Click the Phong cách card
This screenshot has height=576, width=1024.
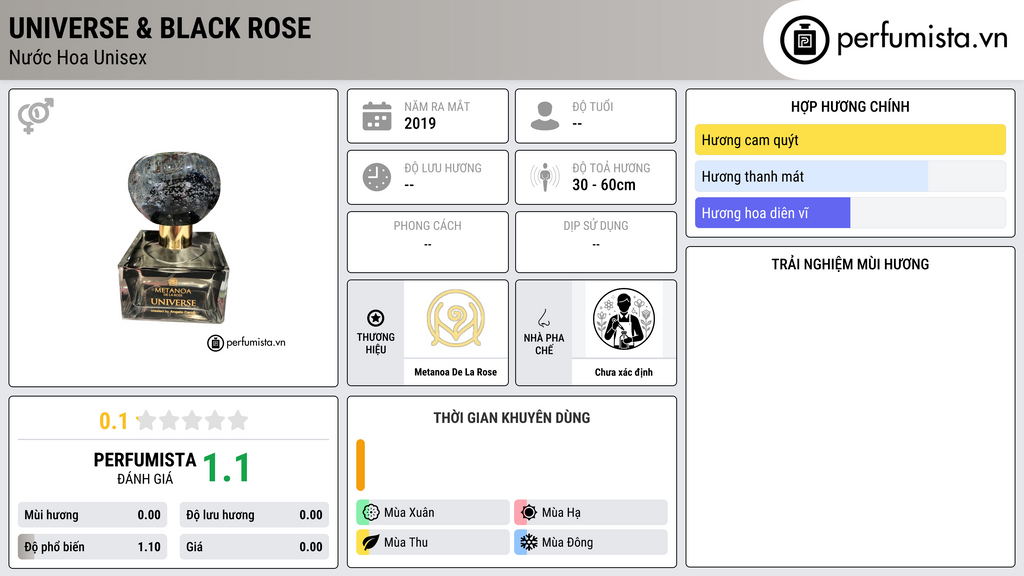click(428, 242)
